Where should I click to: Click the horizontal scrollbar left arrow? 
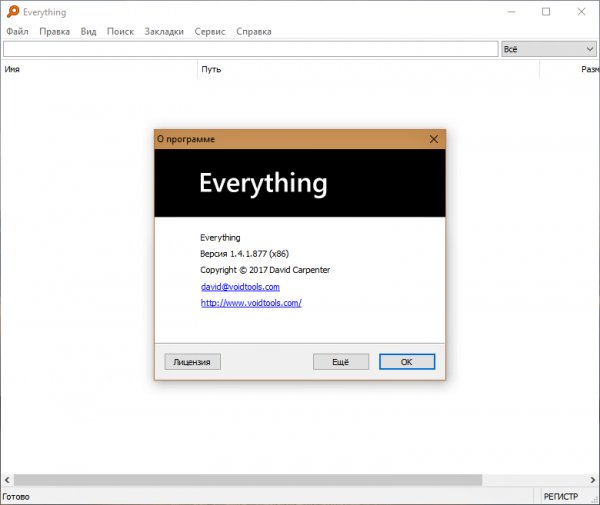(7, 479)
